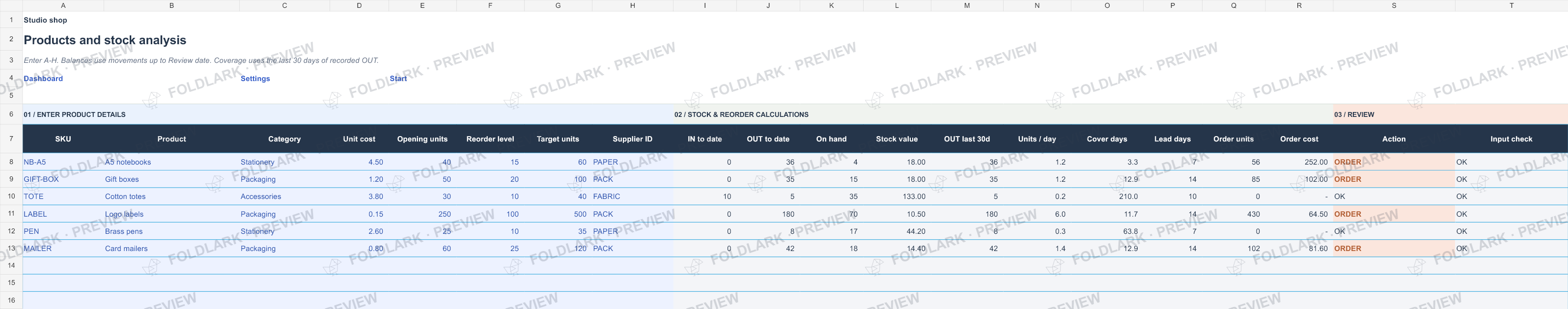Select order cost 64.50 cell
This screenshot has height=309, width=1568.
(x=1299, y=214)
